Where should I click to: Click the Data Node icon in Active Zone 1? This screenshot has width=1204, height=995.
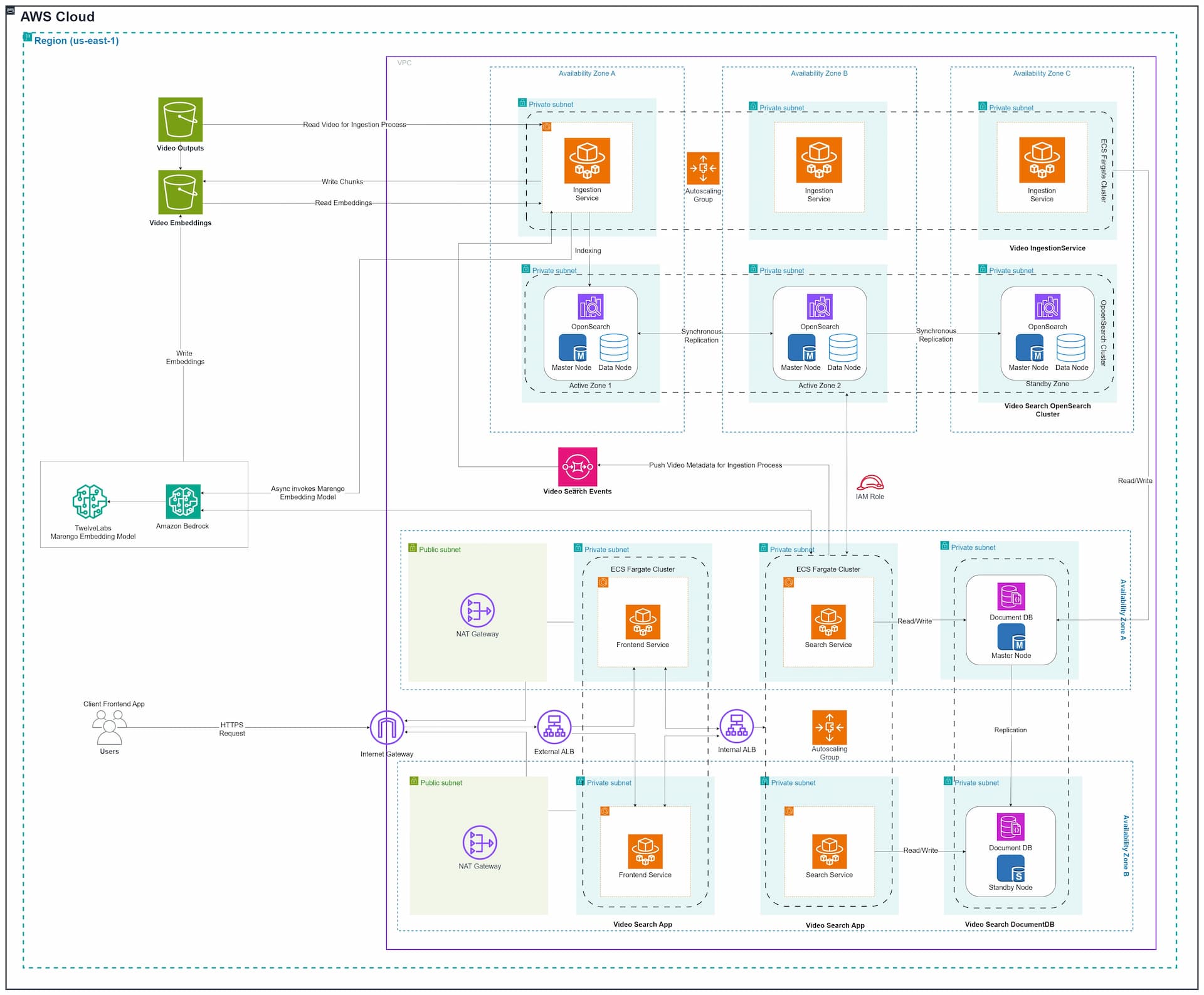[614, 348]
